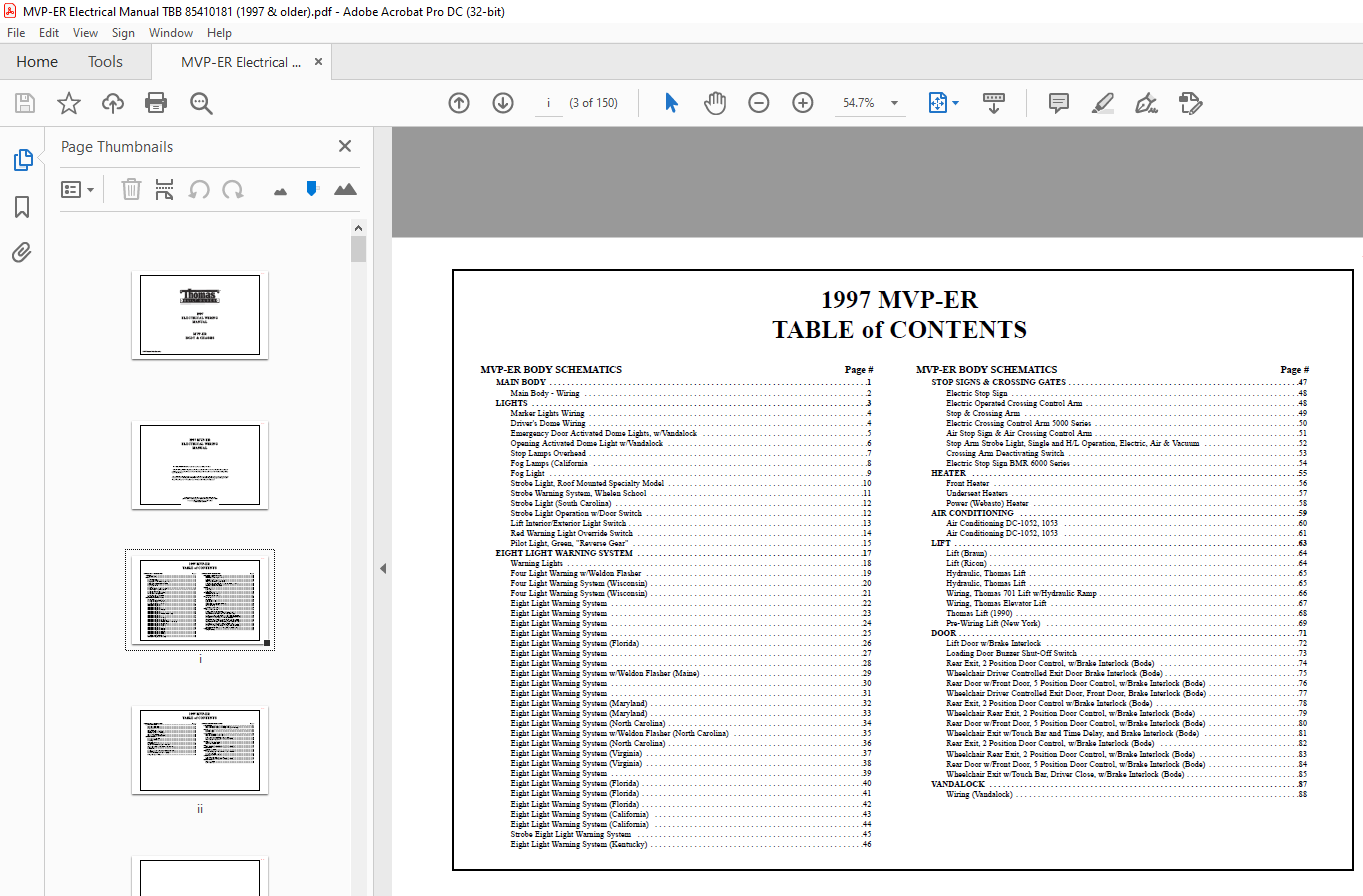Select the arrow selection tool
Screen dimensions: 1363x896
click(671, 103)
